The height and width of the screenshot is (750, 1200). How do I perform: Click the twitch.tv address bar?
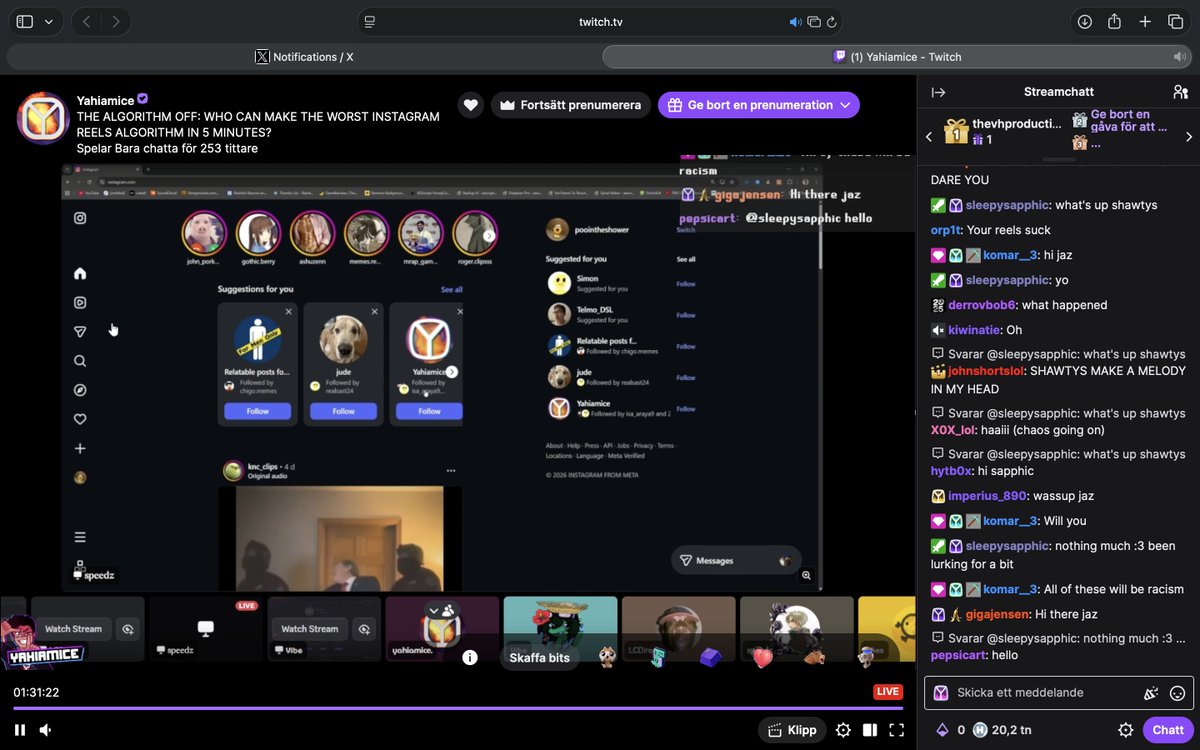click(600, 22)
